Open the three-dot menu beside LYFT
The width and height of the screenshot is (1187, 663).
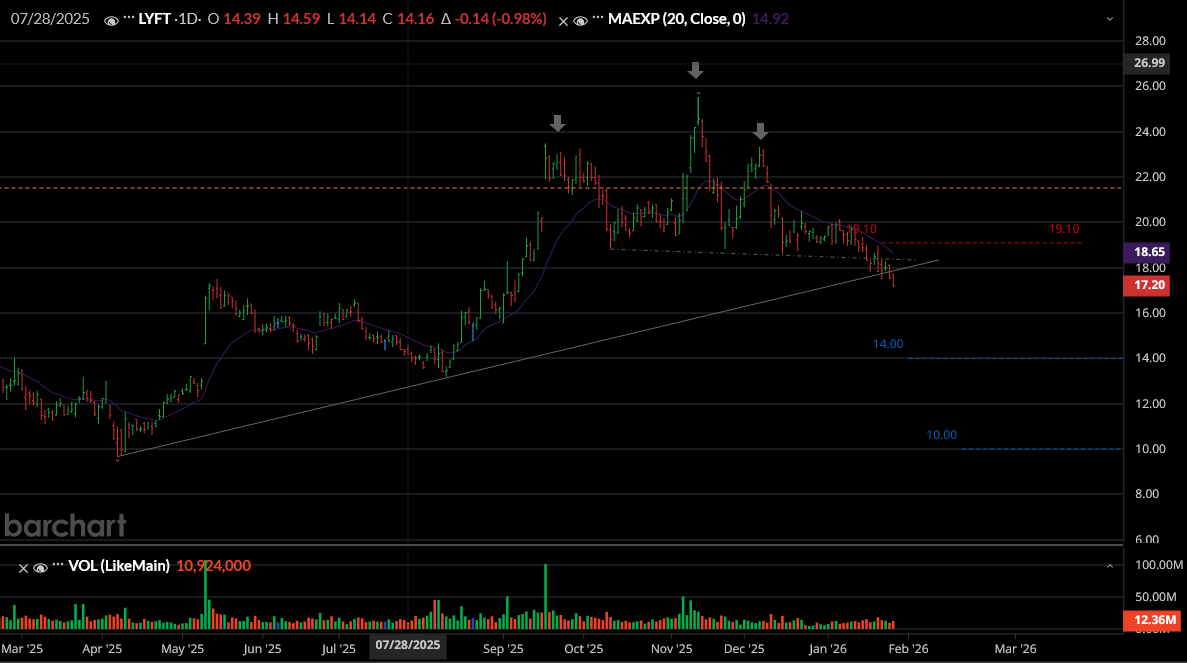(x=128, y=19)
